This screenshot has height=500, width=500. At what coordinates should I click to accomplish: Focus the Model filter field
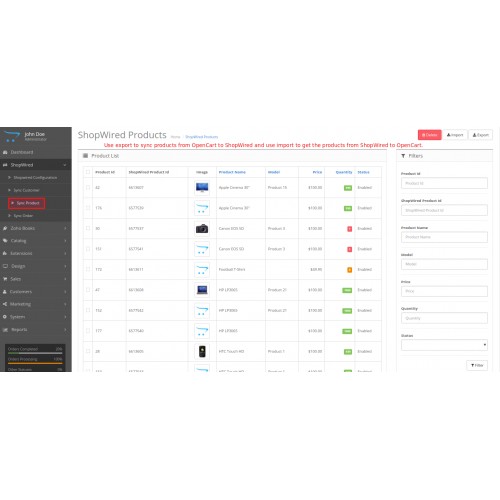coord(444,264)
